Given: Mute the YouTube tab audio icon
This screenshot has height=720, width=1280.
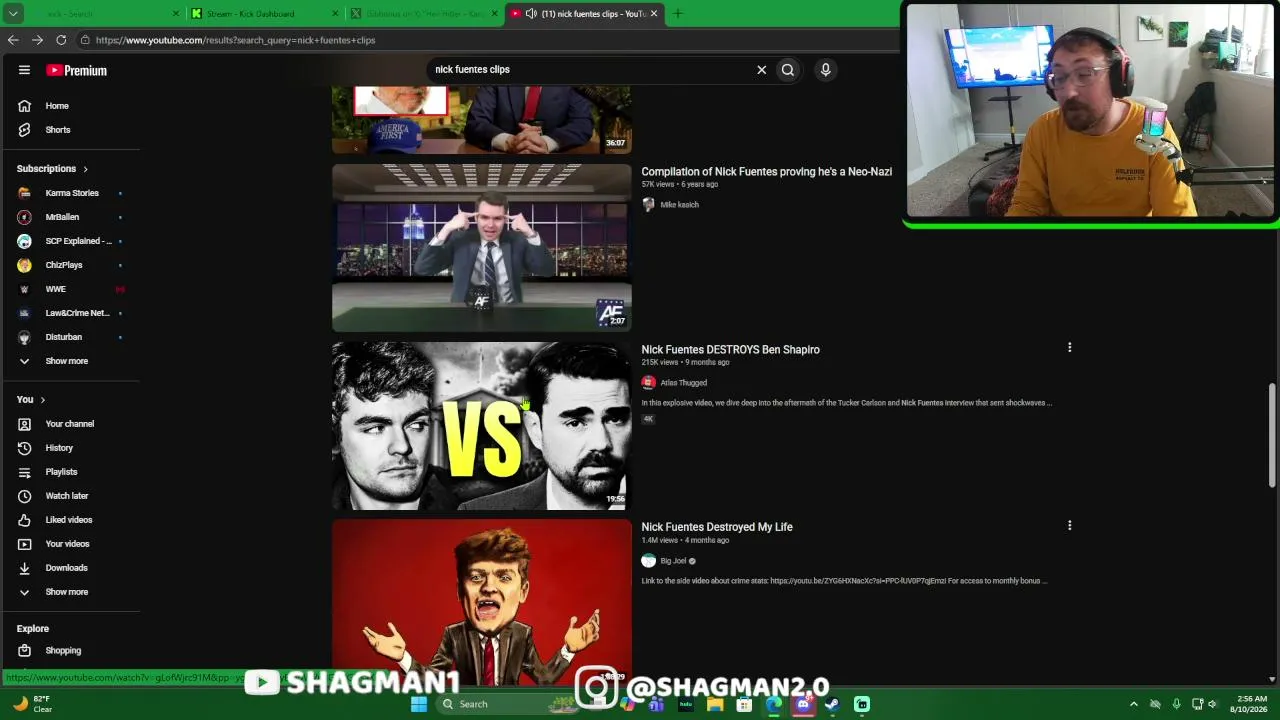Looking at the screenshot, I should pos(531,14).
